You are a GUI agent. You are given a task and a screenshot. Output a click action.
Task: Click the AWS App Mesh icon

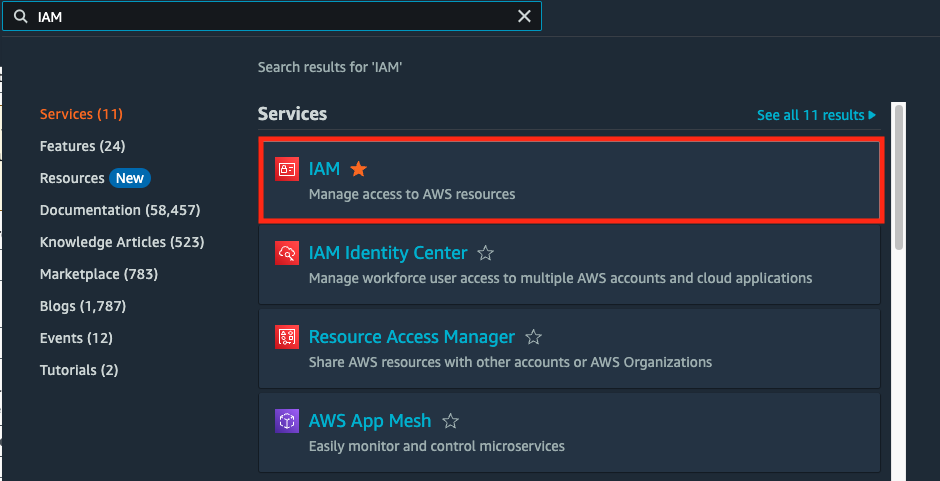[287, 421]
